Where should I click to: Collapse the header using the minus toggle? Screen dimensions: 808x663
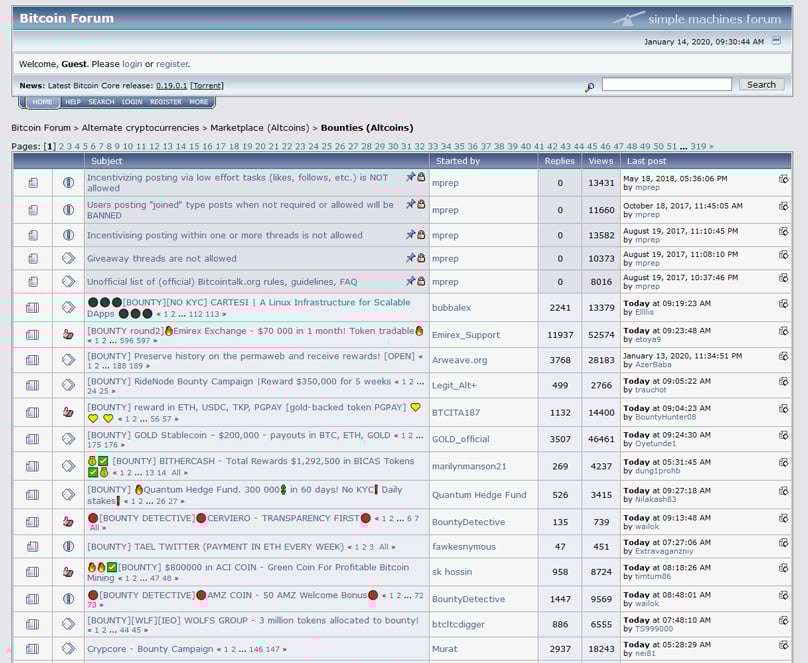pyautogui.click(x=777, y=42)
